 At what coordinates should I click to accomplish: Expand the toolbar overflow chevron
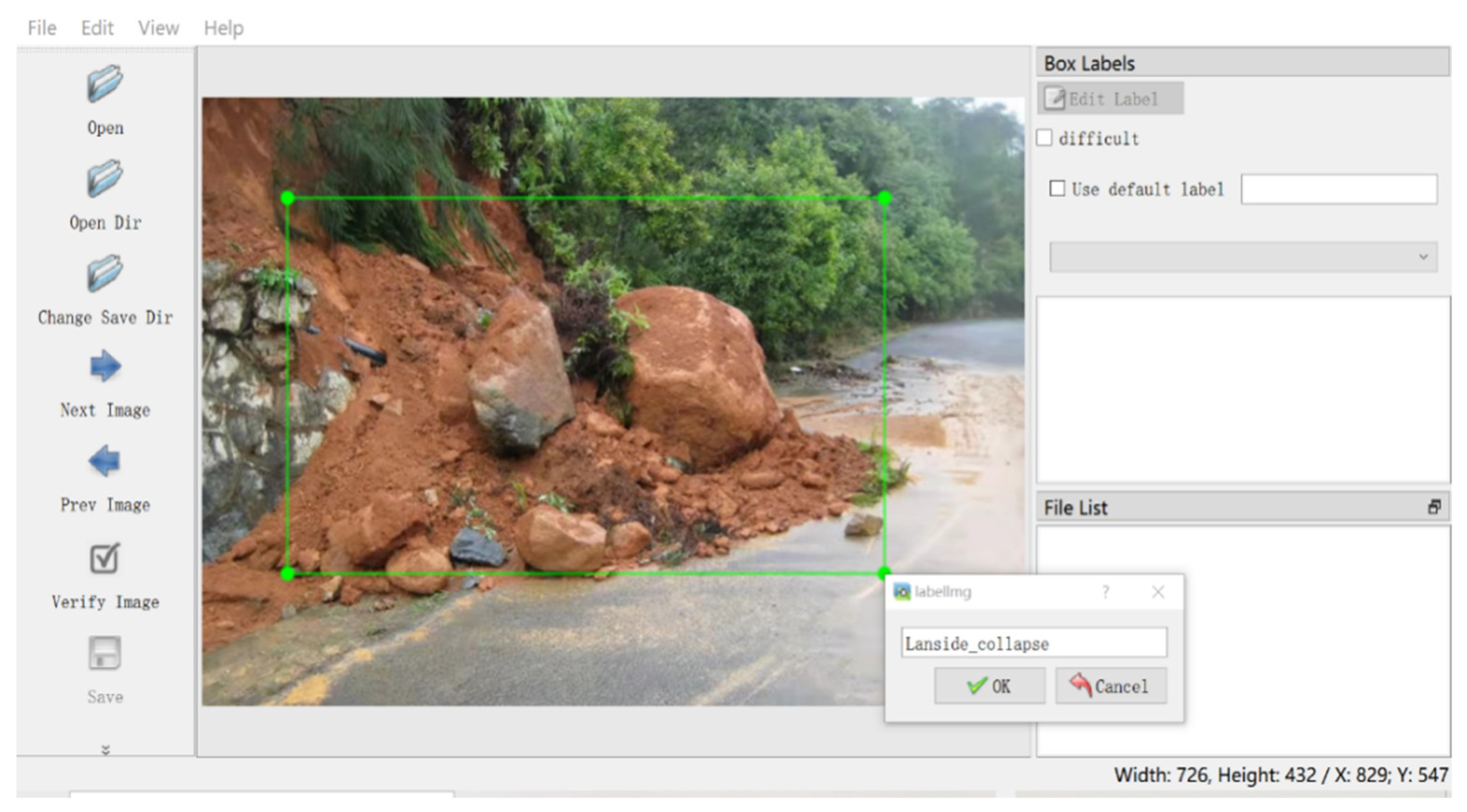[105, 750]
